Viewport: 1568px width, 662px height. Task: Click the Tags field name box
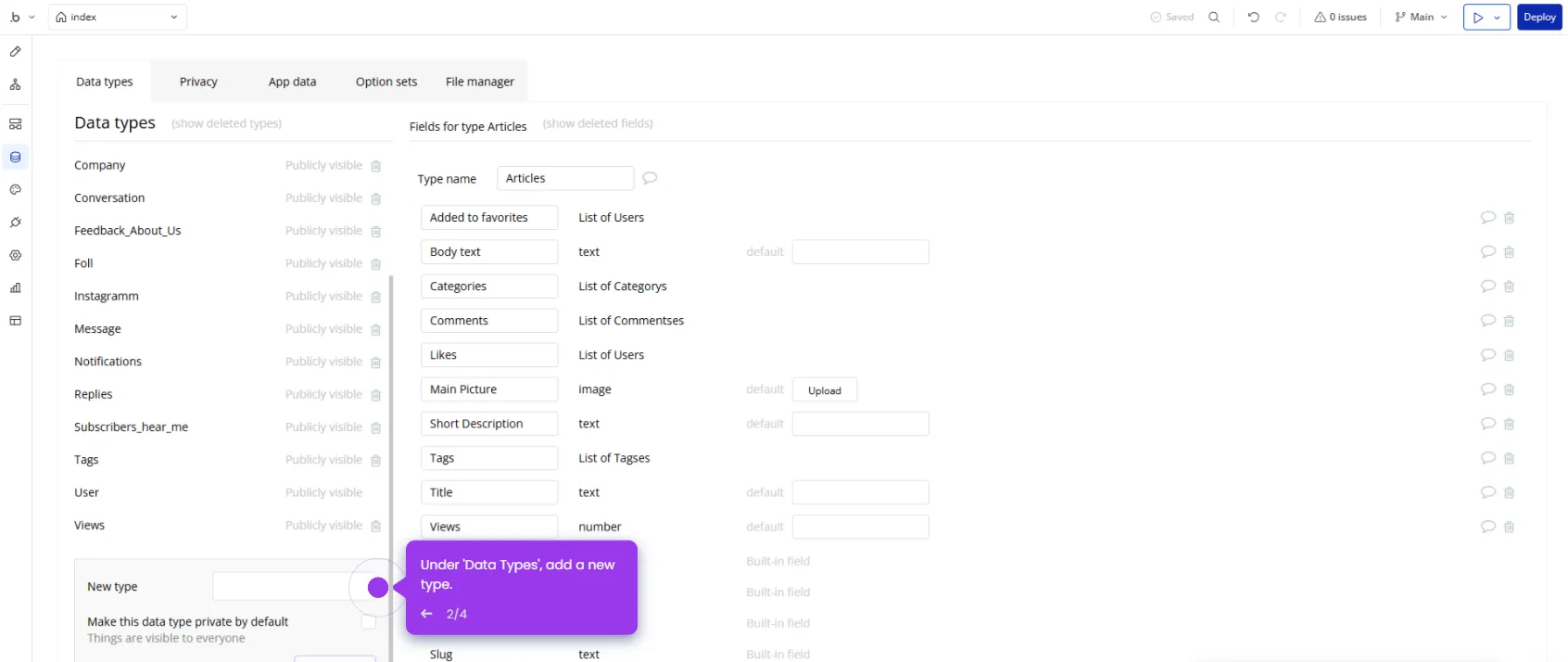pyautogui.click(x=489, y=458)
